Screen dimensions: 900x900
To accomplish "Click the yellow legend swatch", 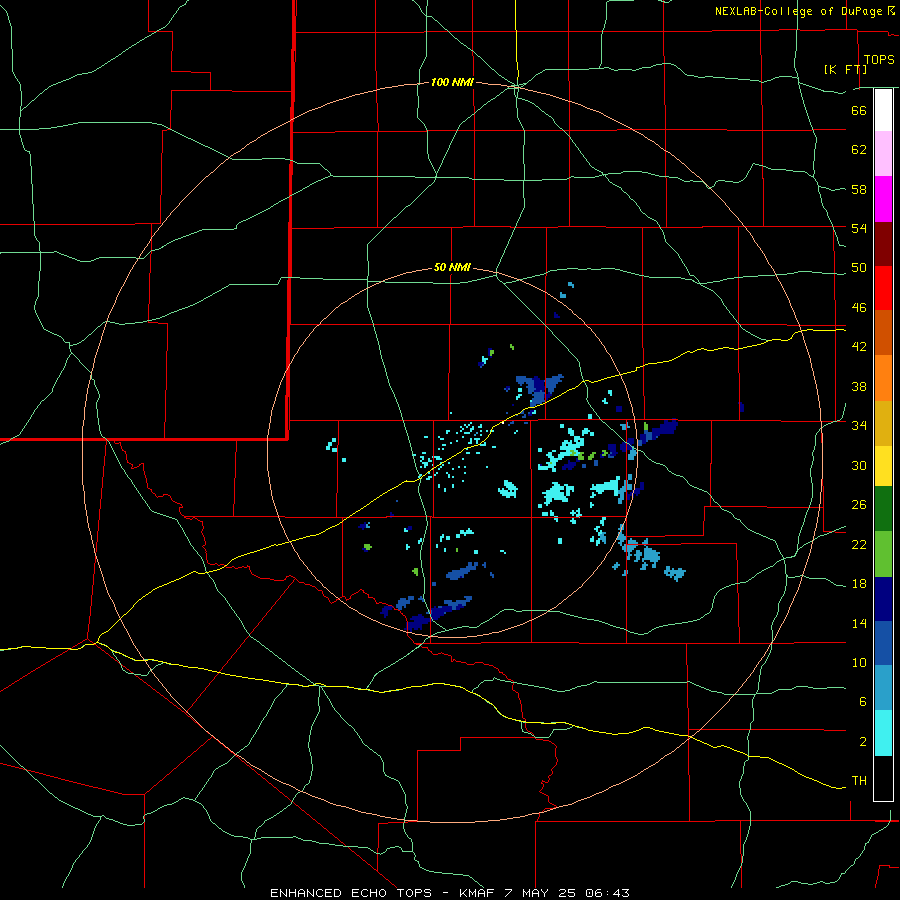I will click(883, 465).
